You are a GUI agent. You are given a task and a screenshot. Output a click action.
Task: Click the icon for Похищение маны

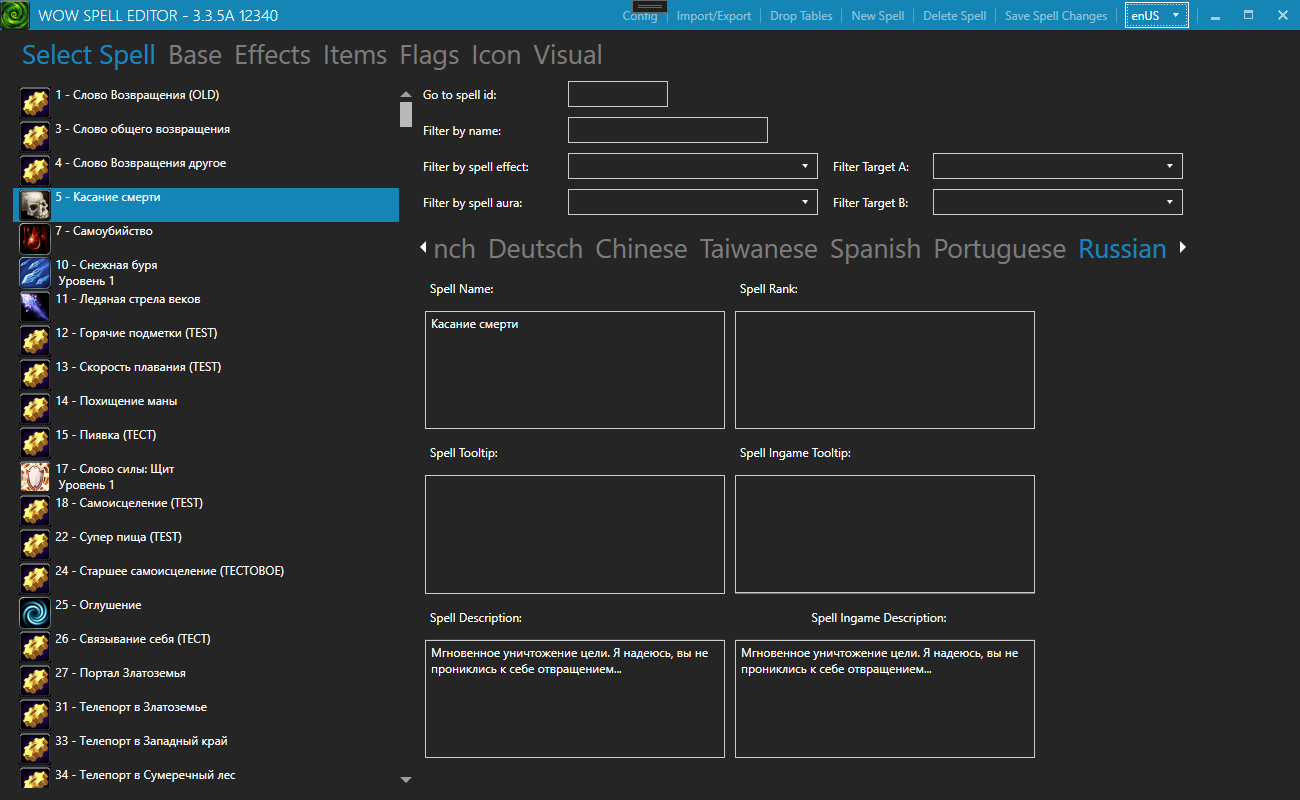35,409
